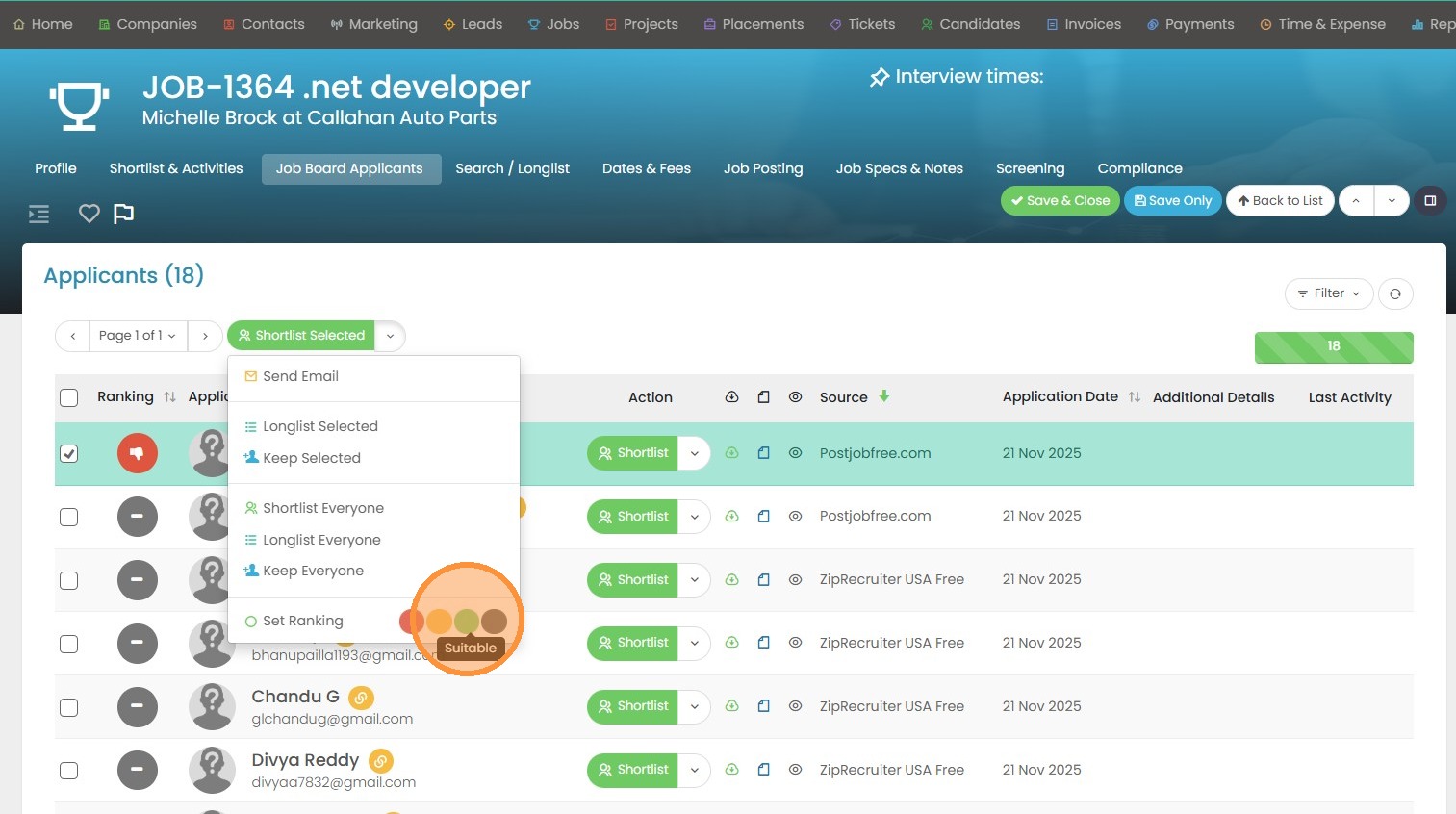Tick checkbox for the bhanupailla1193 applicant row

(69, 644)
